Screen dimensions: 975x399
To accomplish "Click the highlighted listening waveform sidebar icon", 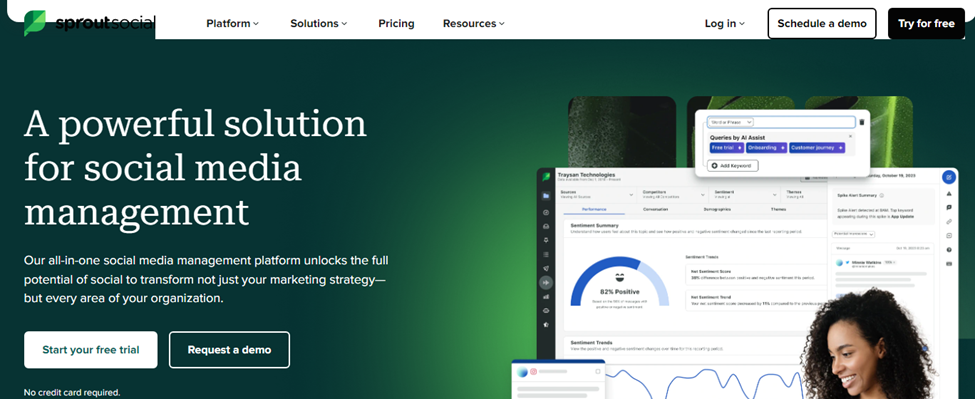I will 546,283.
